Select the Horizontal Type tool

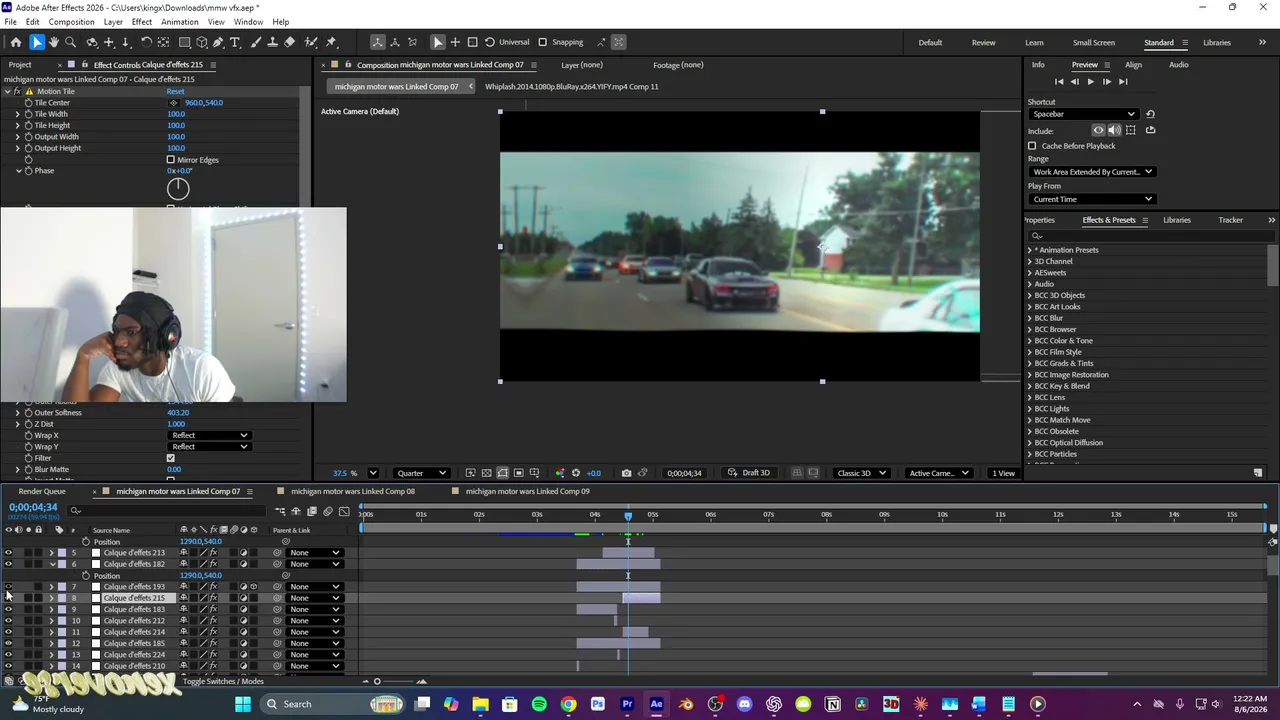pyautogui.click(x=235, y=42)
